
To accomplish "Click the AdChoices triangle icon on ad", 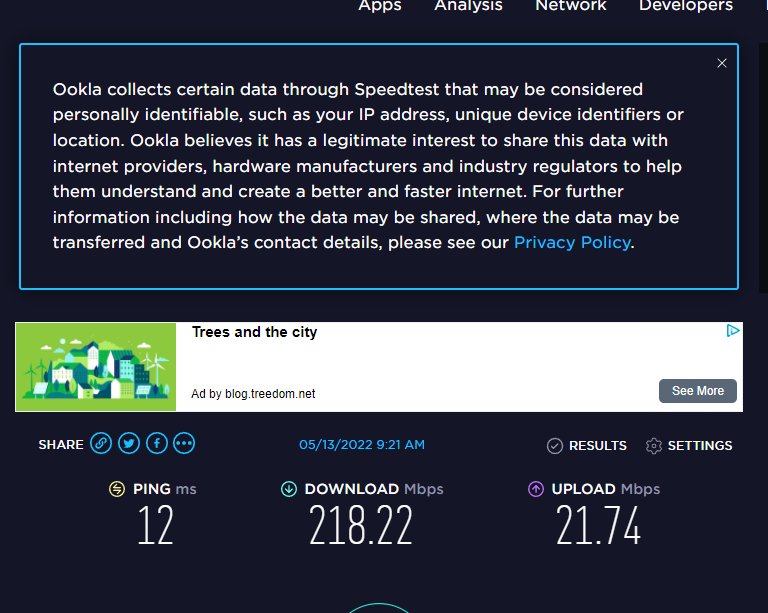I will pyautogui.click(x=733, y=331).
